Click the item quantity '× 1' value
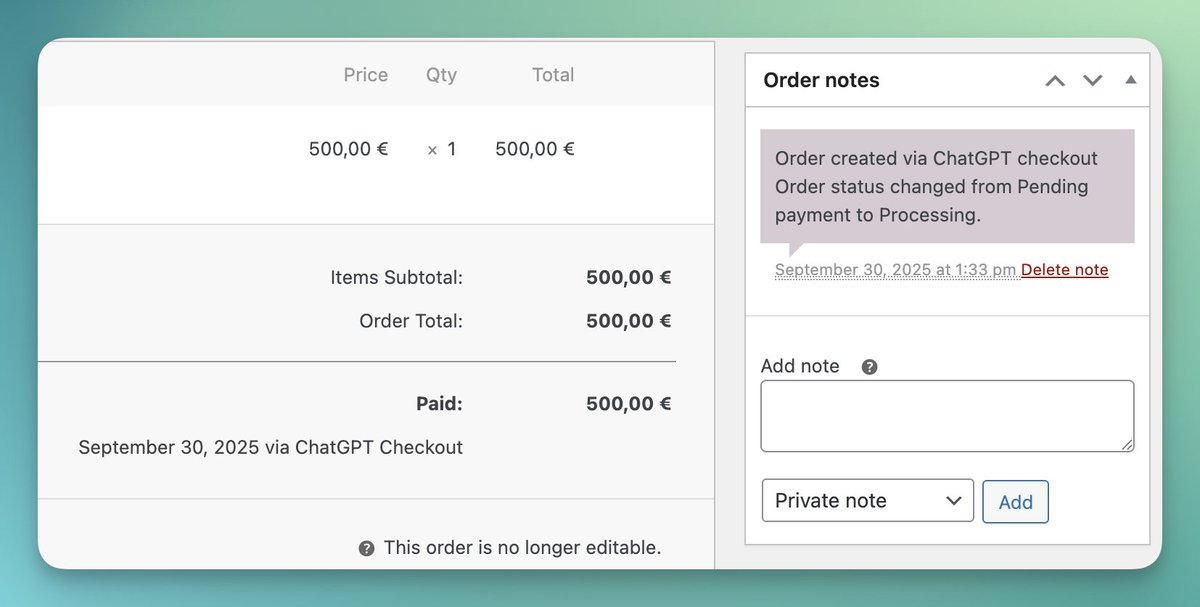Screen dimensions: 1200x607 441,149
